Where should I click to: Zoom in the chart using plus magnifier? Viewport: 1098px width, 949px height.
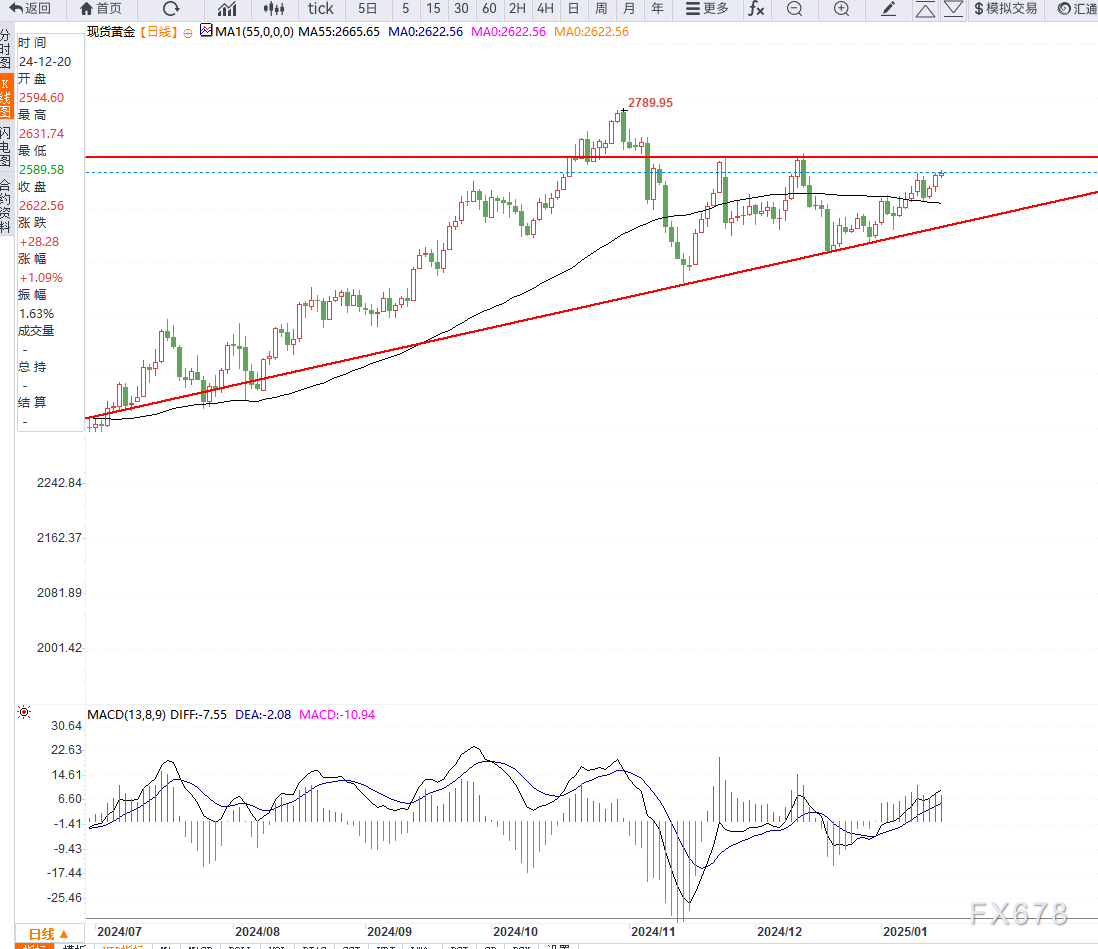point(841,9)
